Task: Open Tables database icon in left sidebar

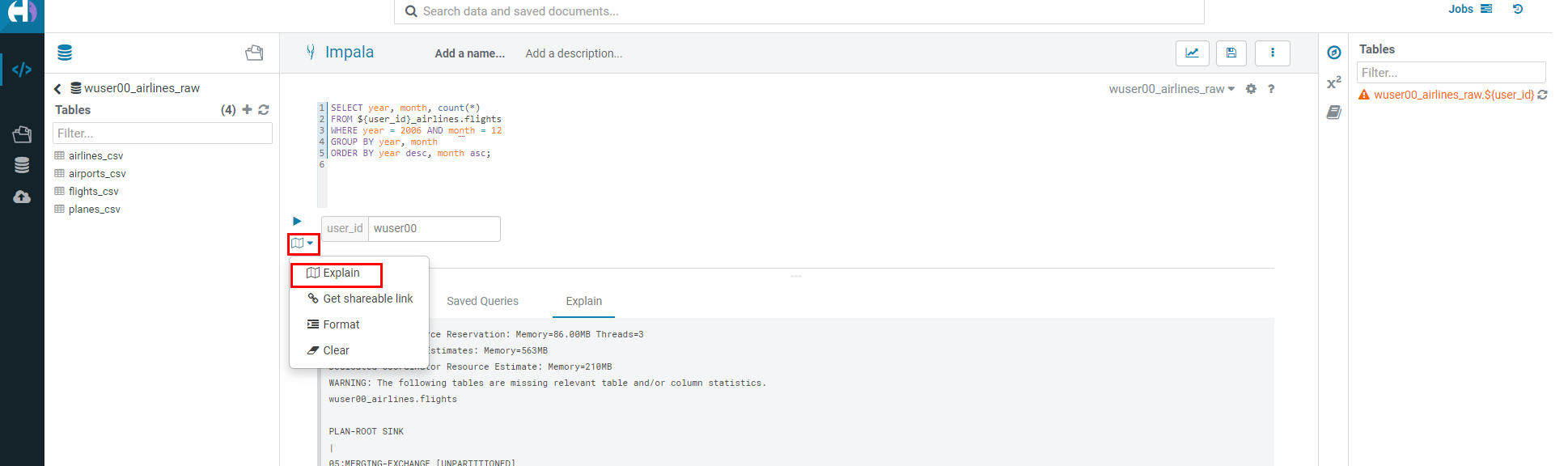Action: (22, 165)
